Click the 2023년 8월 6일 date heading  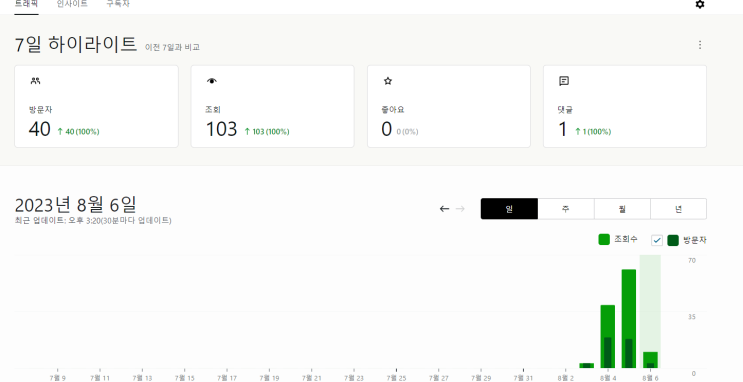coord(76,205)
